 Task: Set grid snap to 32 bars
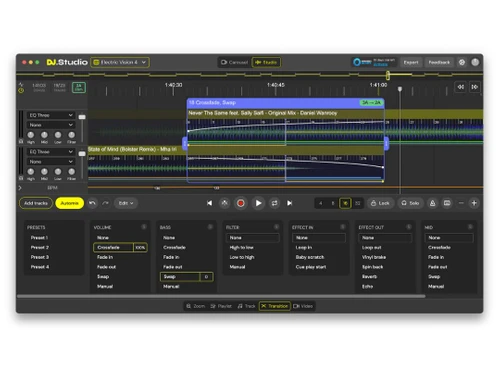coord(358,203)
